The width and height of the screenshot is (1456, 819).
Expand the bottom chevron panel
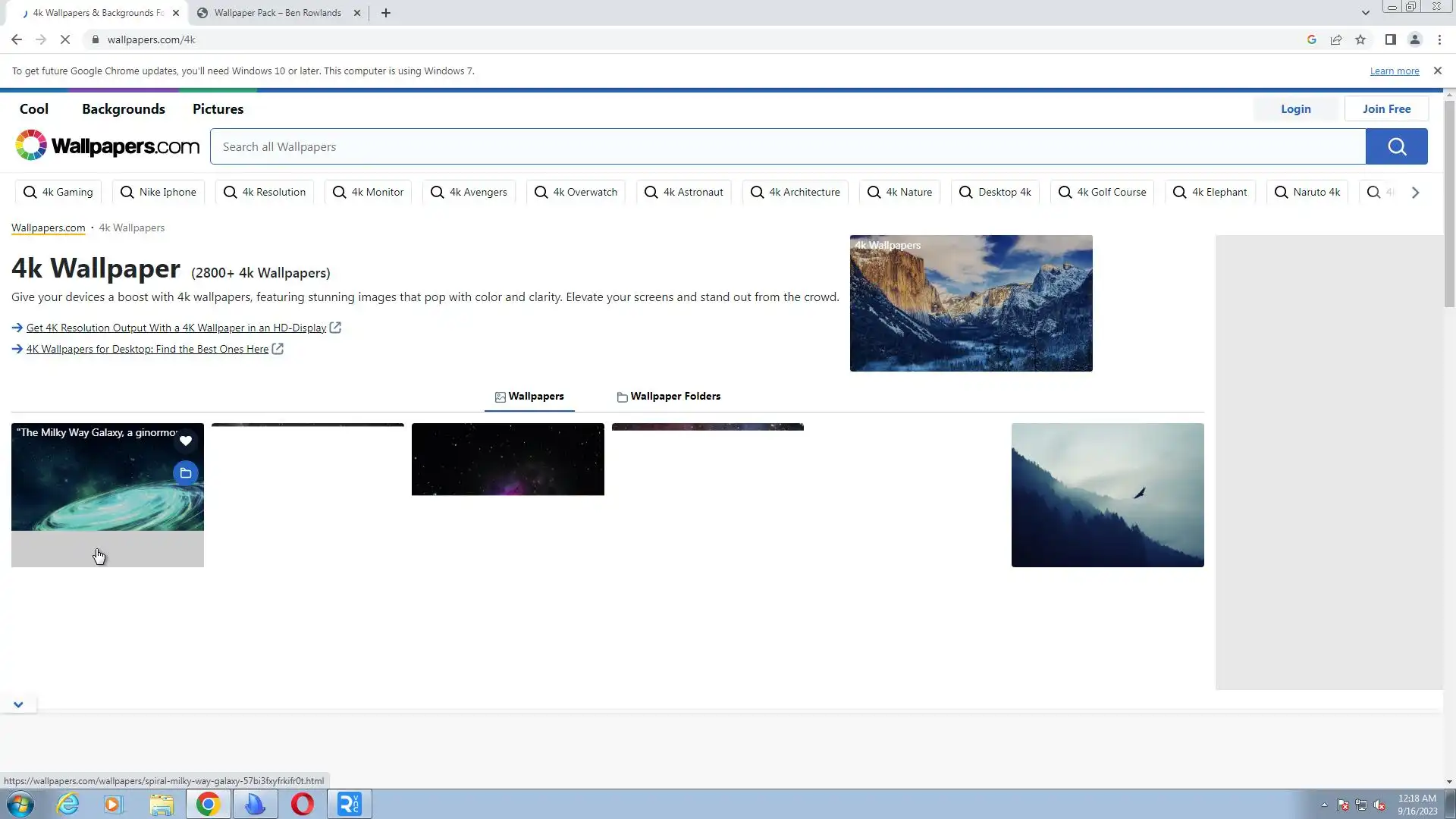(x=18, y=704)
